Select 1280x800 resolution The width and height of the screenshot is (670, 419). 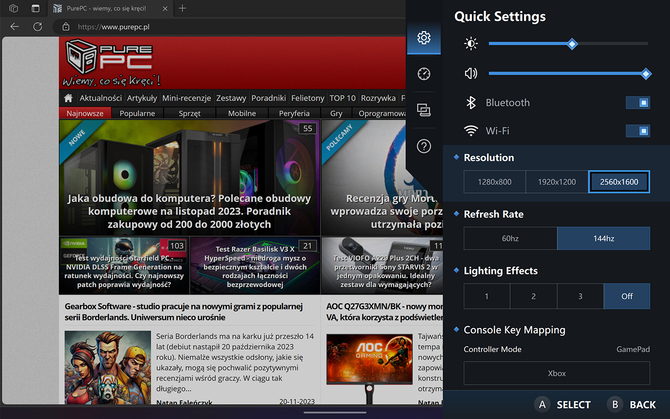point(494,182)
